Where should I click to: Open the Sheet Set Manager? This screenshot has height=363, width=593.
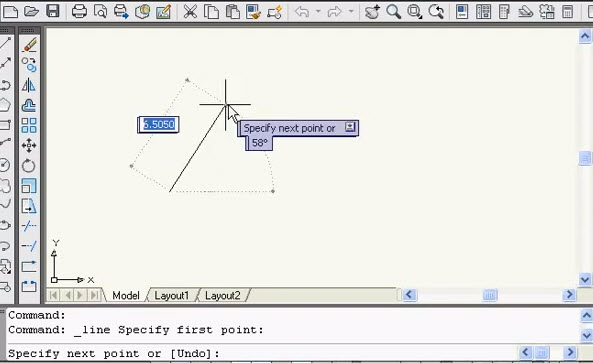click(x=525, y=11)
